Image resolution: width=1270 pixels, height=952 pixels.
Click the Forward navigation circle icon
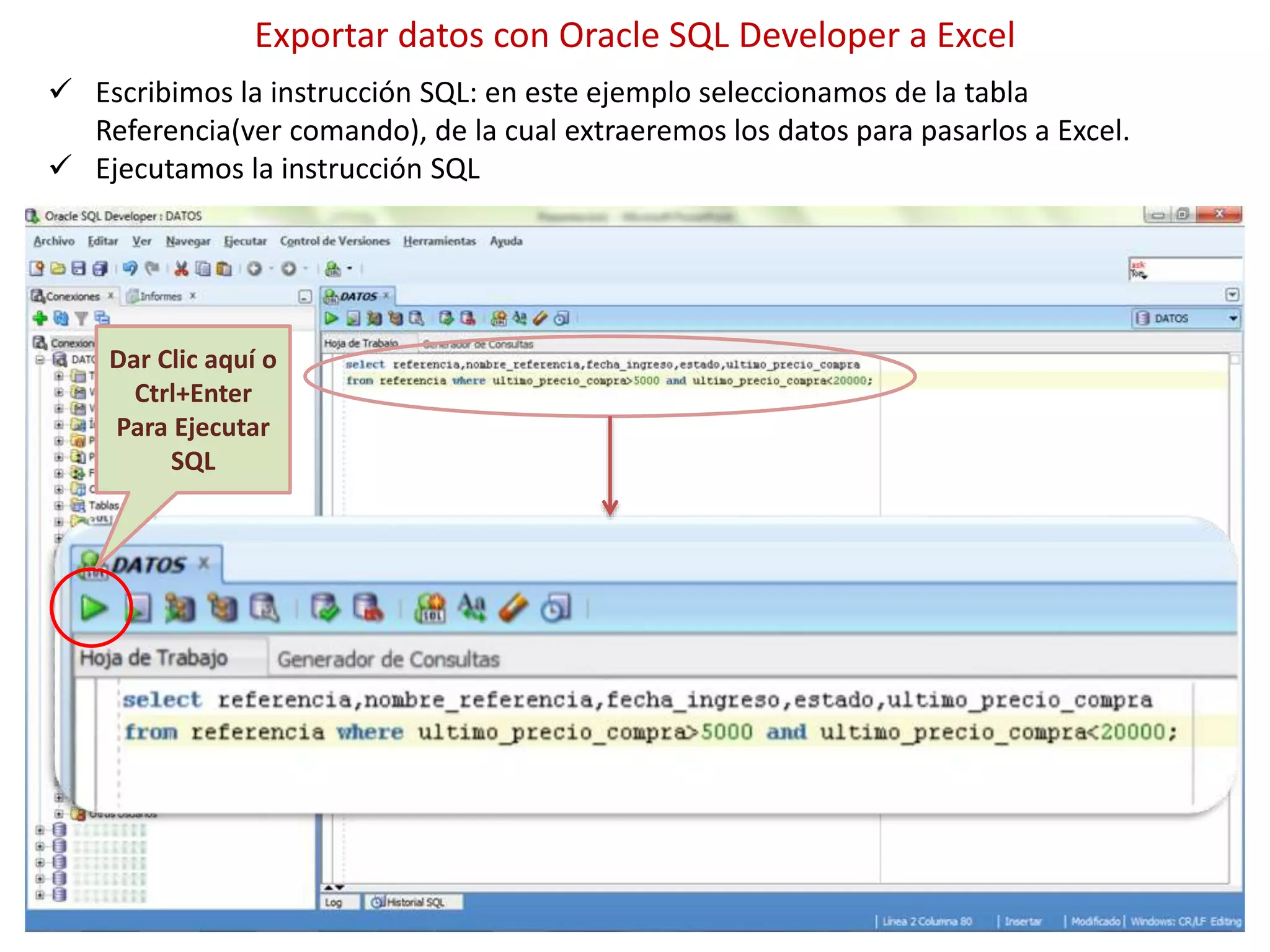pos(288,268)
